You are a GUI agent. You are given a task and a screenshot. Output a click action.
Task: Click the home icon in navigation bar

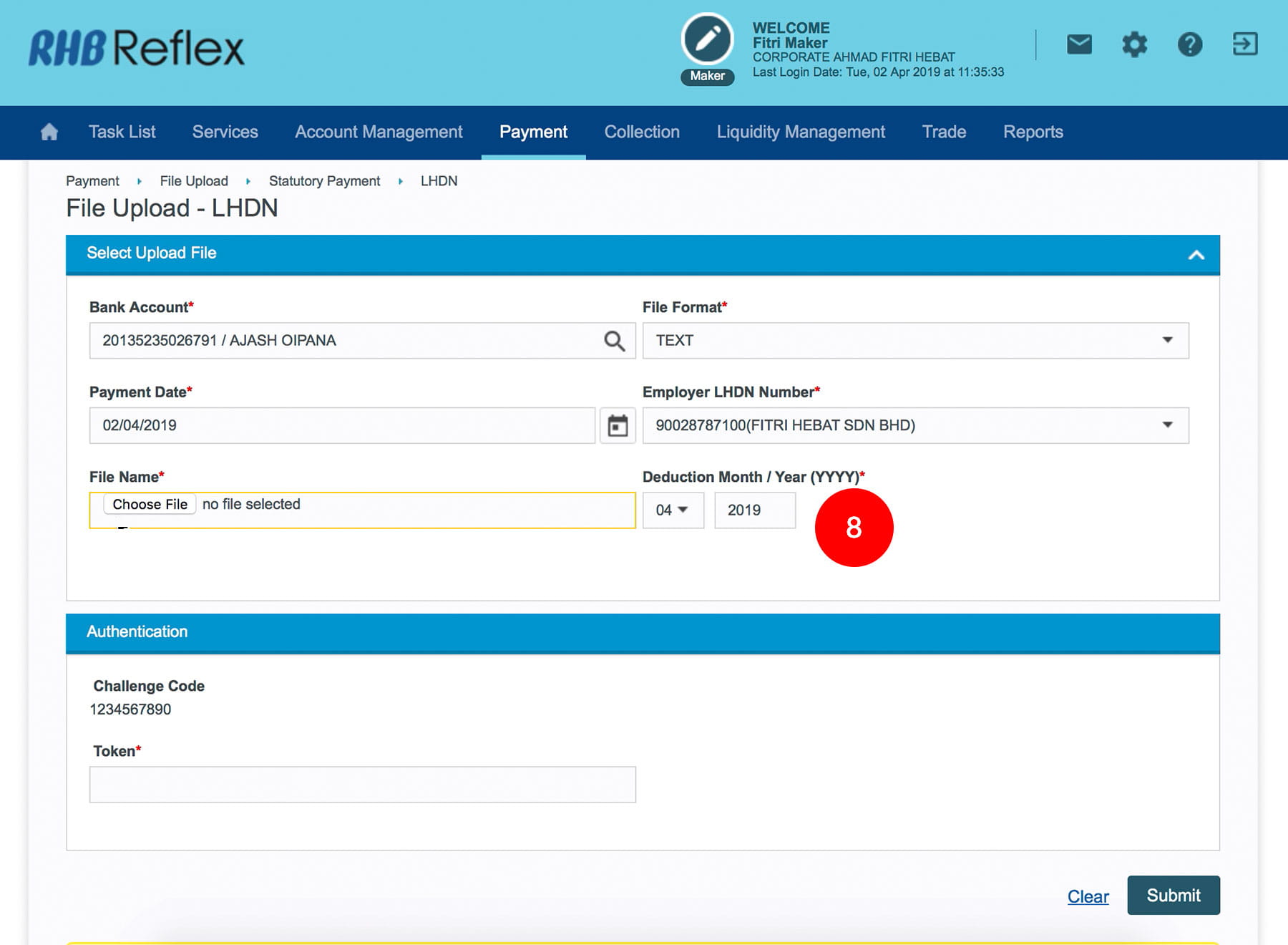tap(49, 132)
